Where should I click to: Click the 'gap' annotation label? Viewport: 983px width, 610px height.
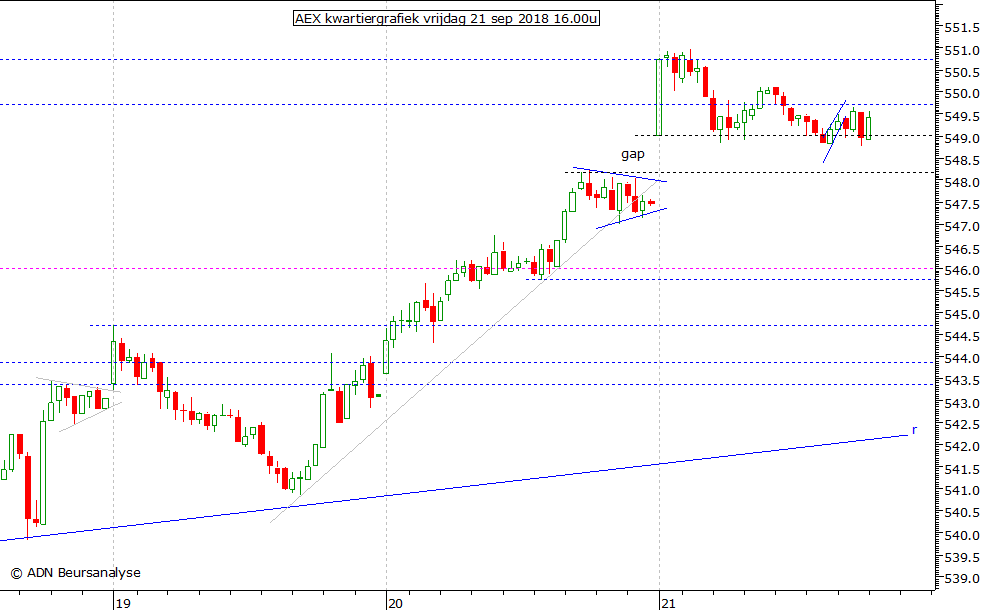coord(633,154)
